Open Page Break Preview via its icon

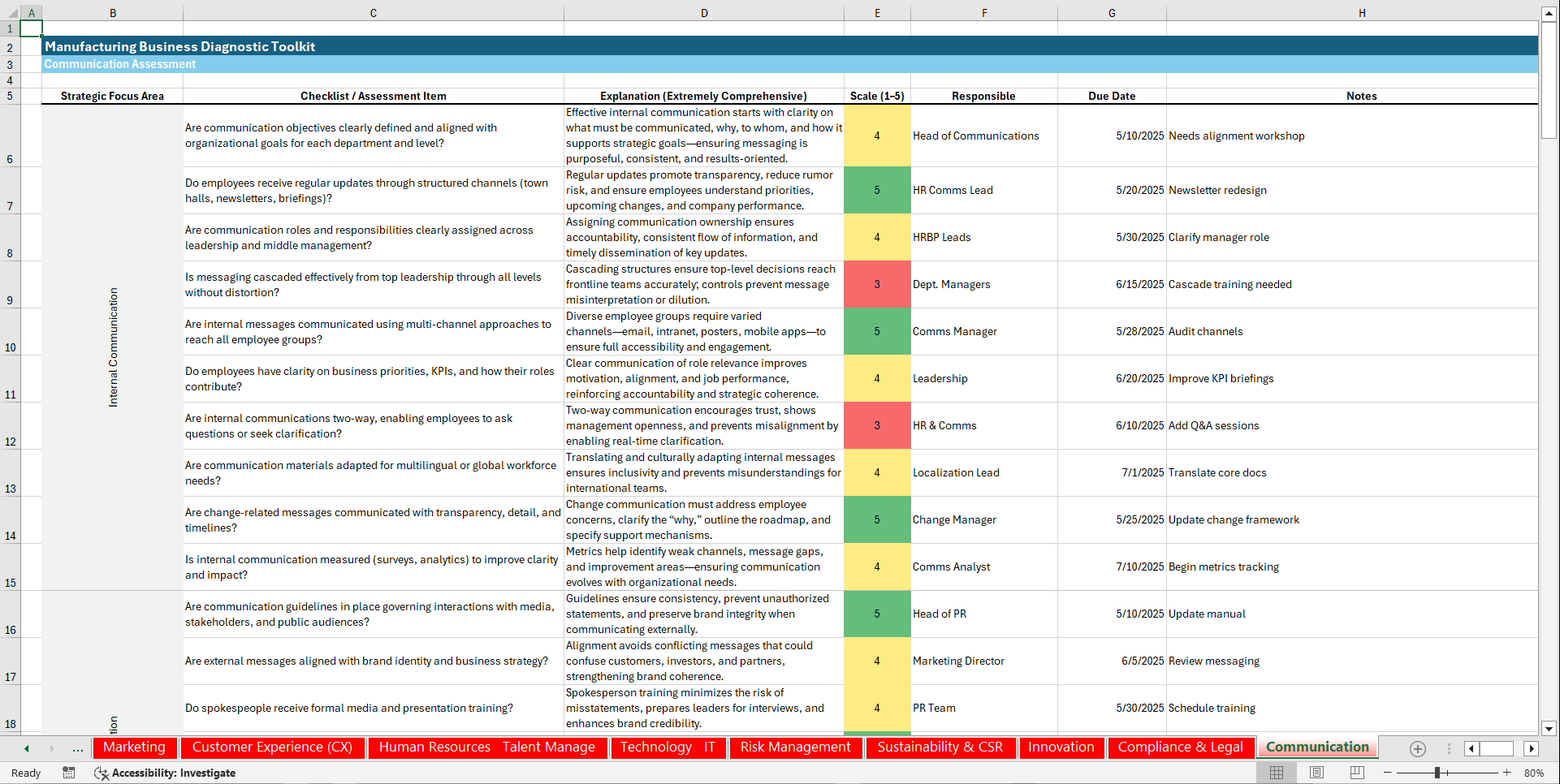click(x=1357, y=773)
